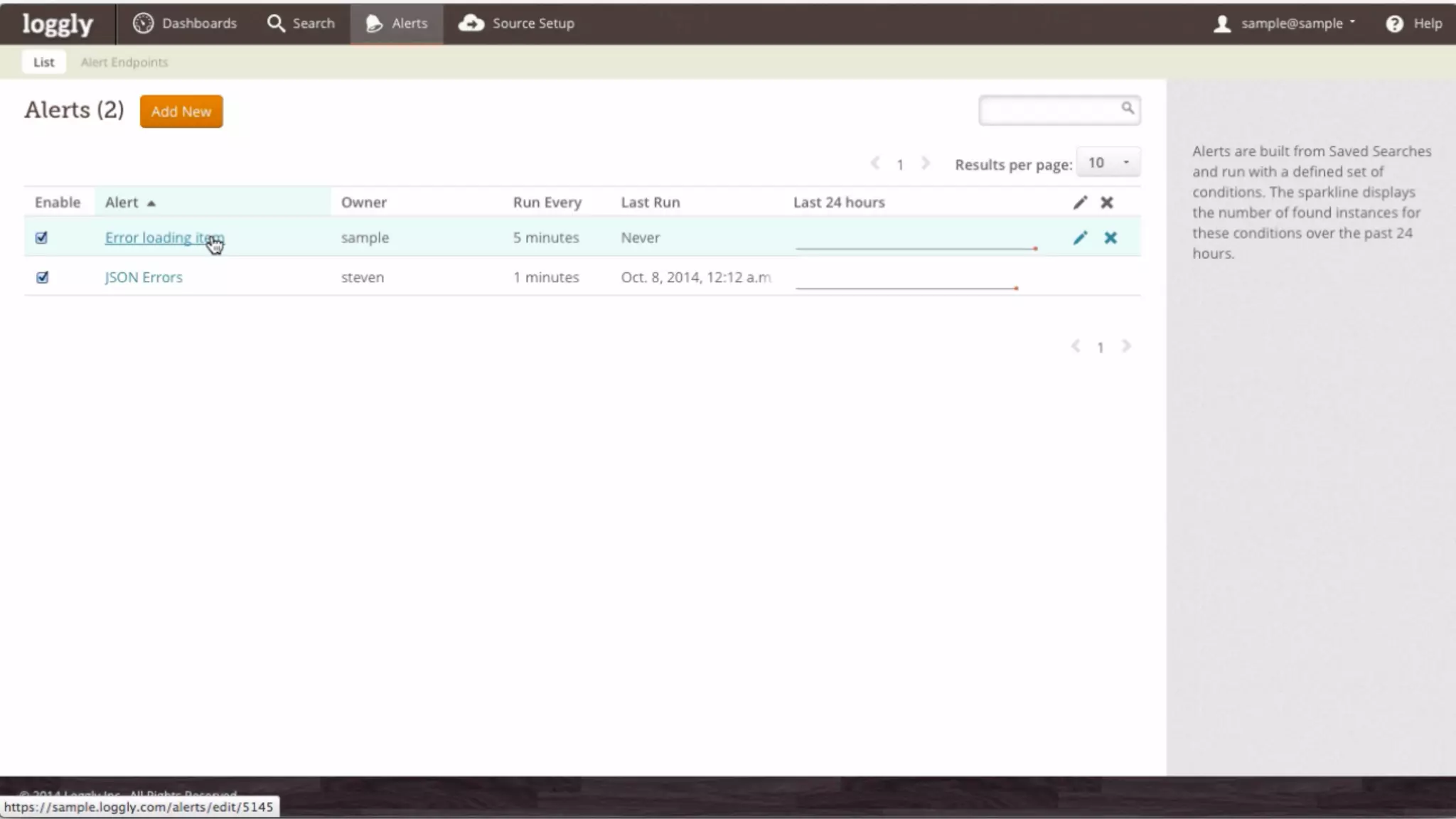This screenshot has width=1456, height=819.
Task: Click next page arrow at bottom pagination
Action: [1126, 347]
